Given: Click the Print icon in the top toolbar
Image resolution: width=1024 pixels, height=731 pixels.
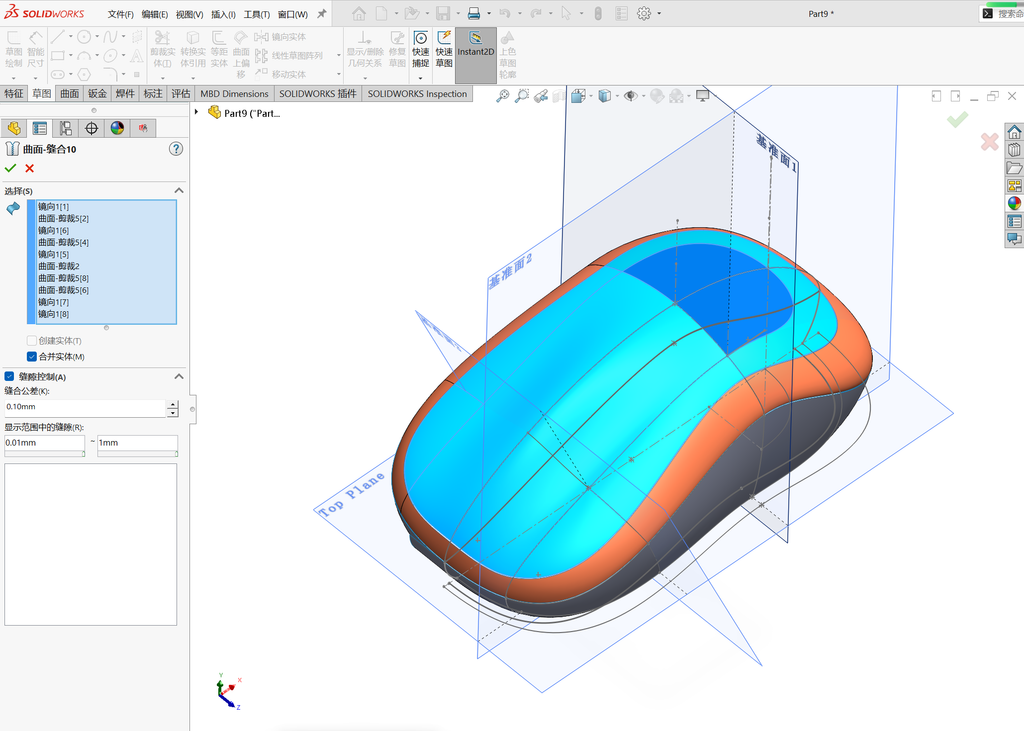Looking at the screenshot, I should coord(474,13).
